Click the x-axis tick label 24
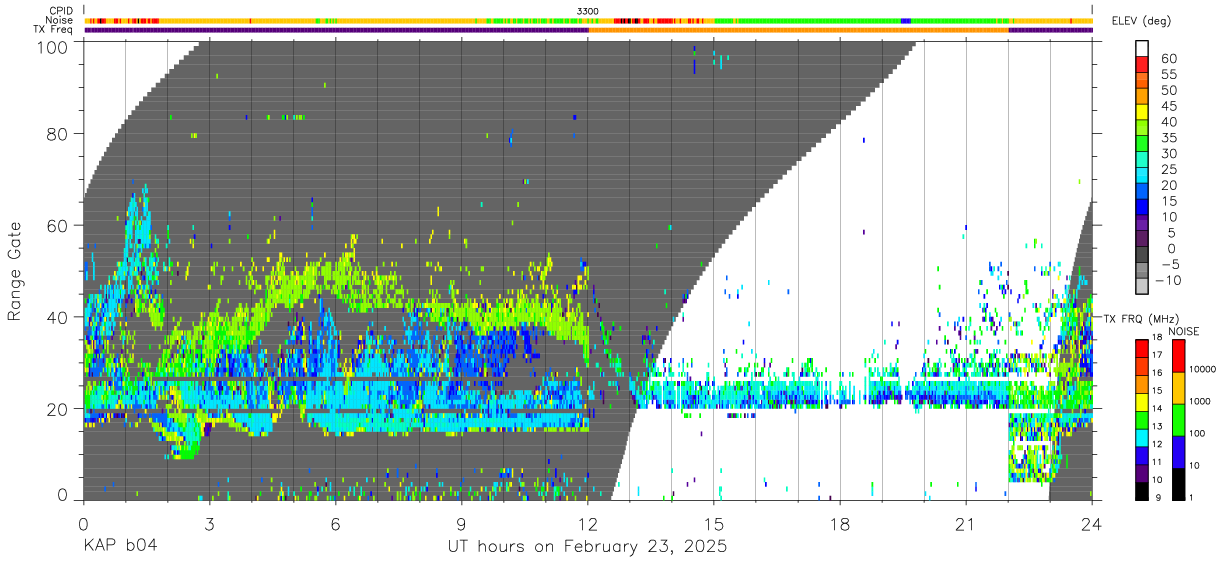Image resolution: width=1228 pixels, height=567 pixels. [1092, 523]
